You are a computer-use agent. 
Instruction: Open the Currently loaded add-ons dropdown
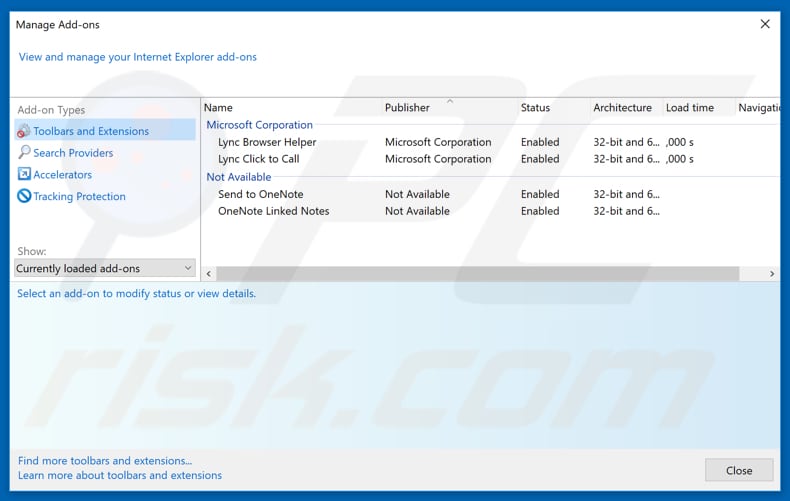105,268
